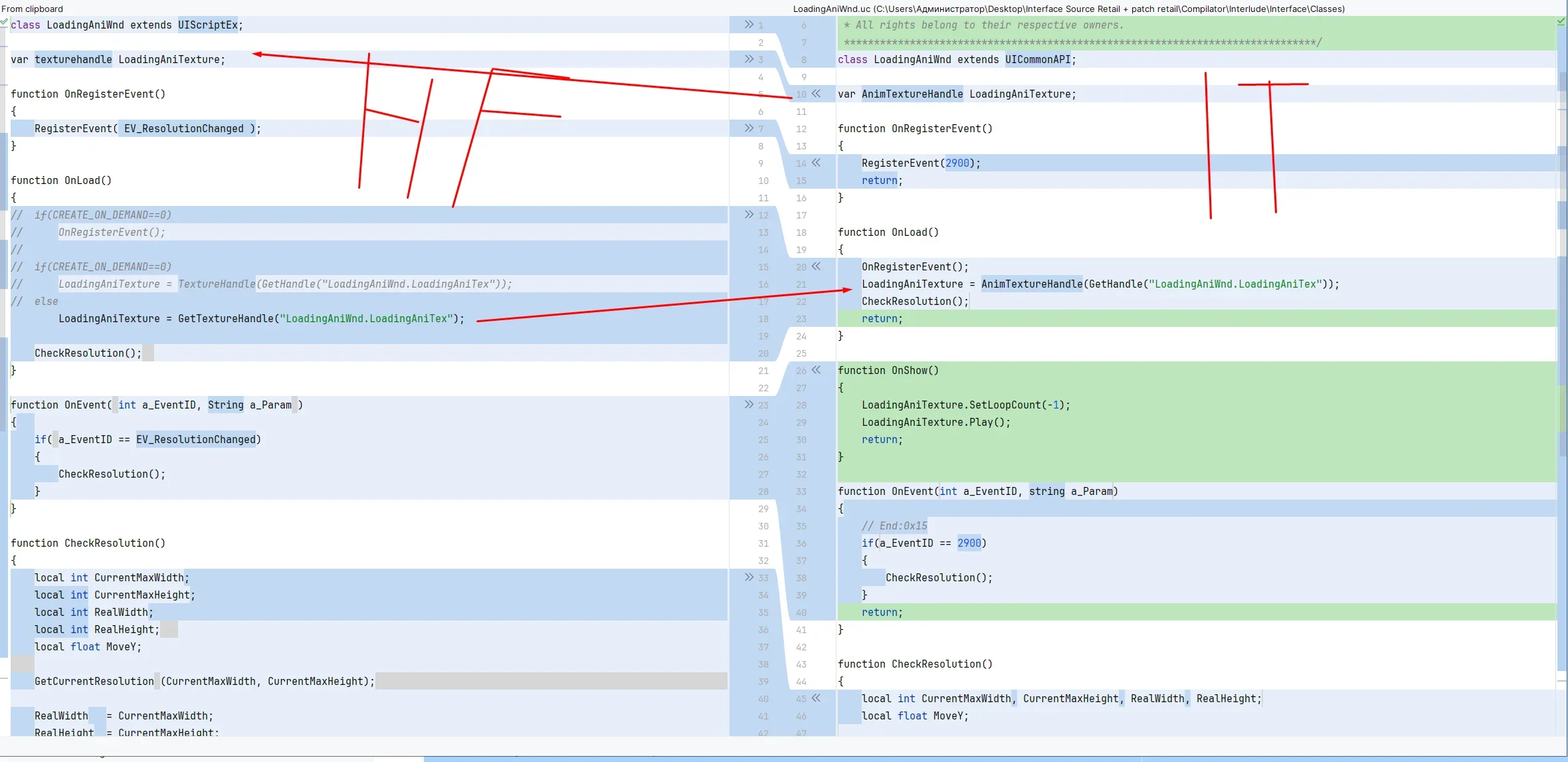Click the AnimTextureHandle(GetHandle...) assignment in right pane

pyautogui.click(x=1100, y=284)
